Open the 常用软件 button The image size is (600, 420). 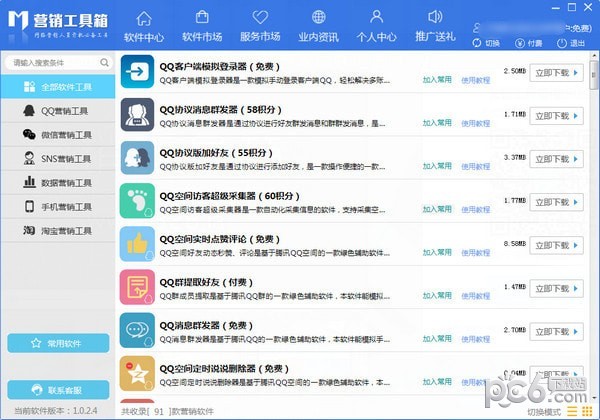(x=58, y=343)
